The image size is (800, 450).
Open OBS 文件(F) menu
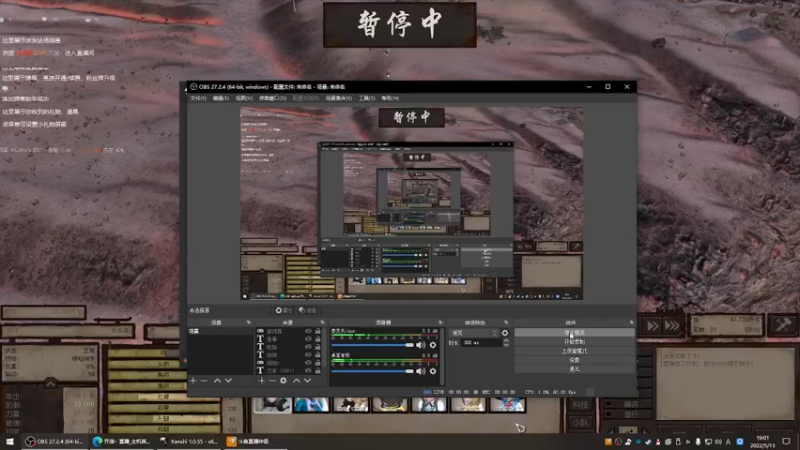tap(198, 98)
